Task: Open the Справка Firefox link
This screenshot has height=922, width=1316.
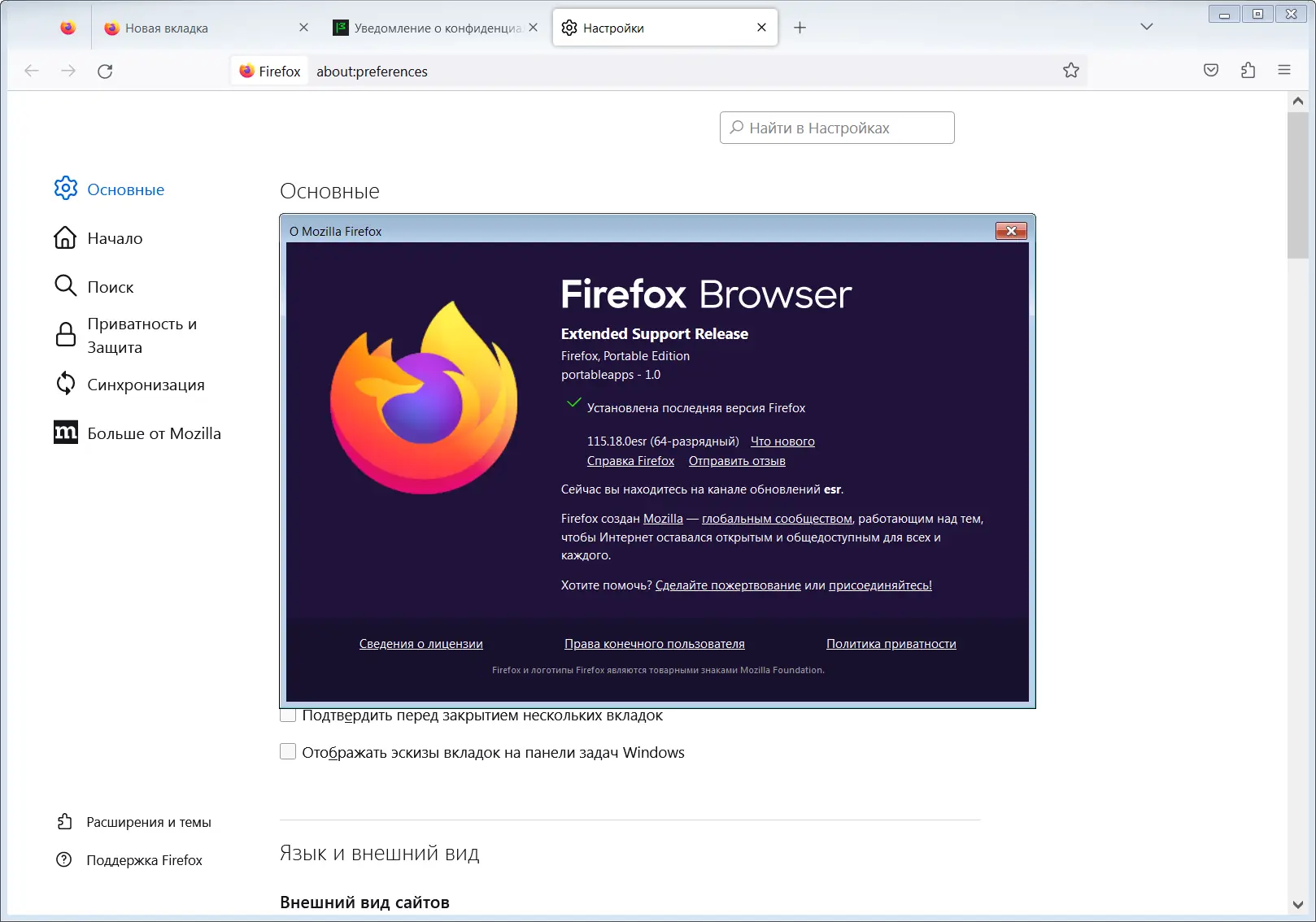Action: (x=630, y=460)
